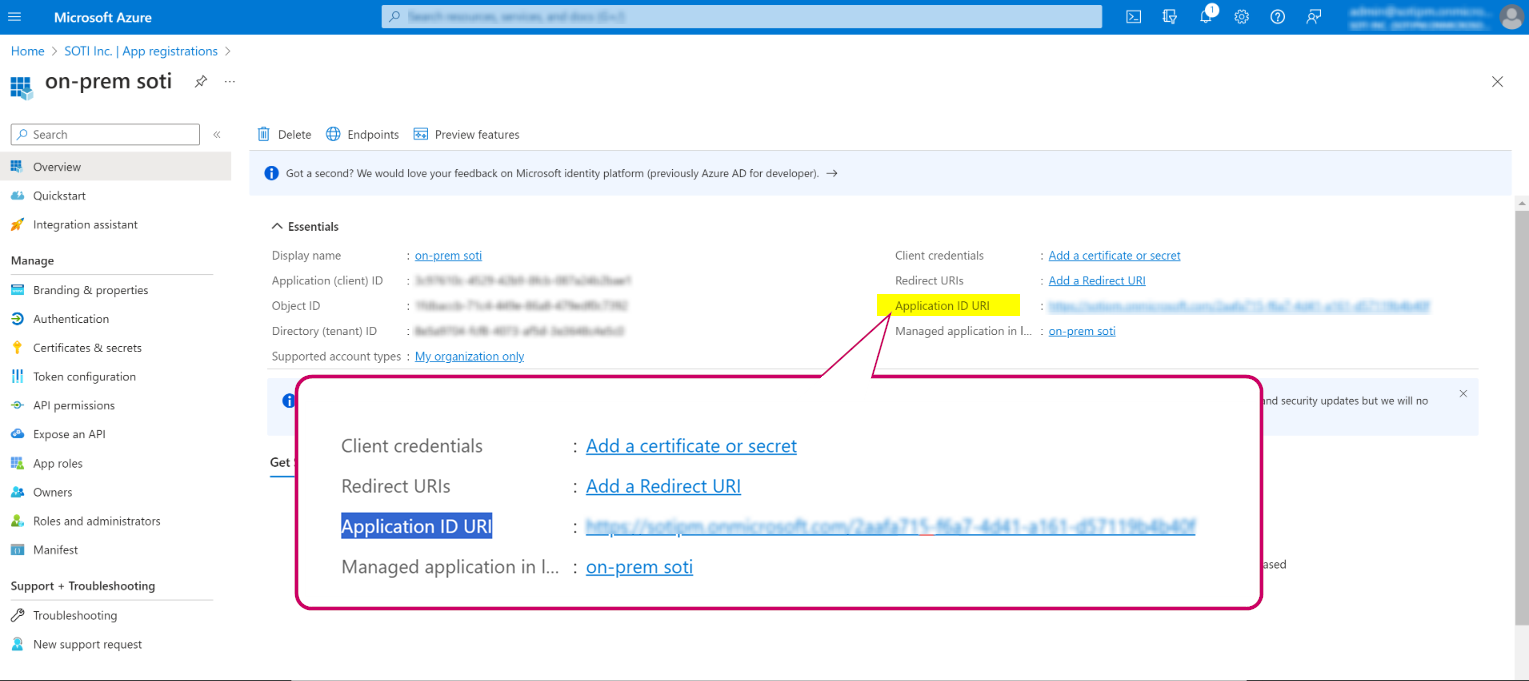
Task: Click the Object ID label
Action: (x=296, y=306)
